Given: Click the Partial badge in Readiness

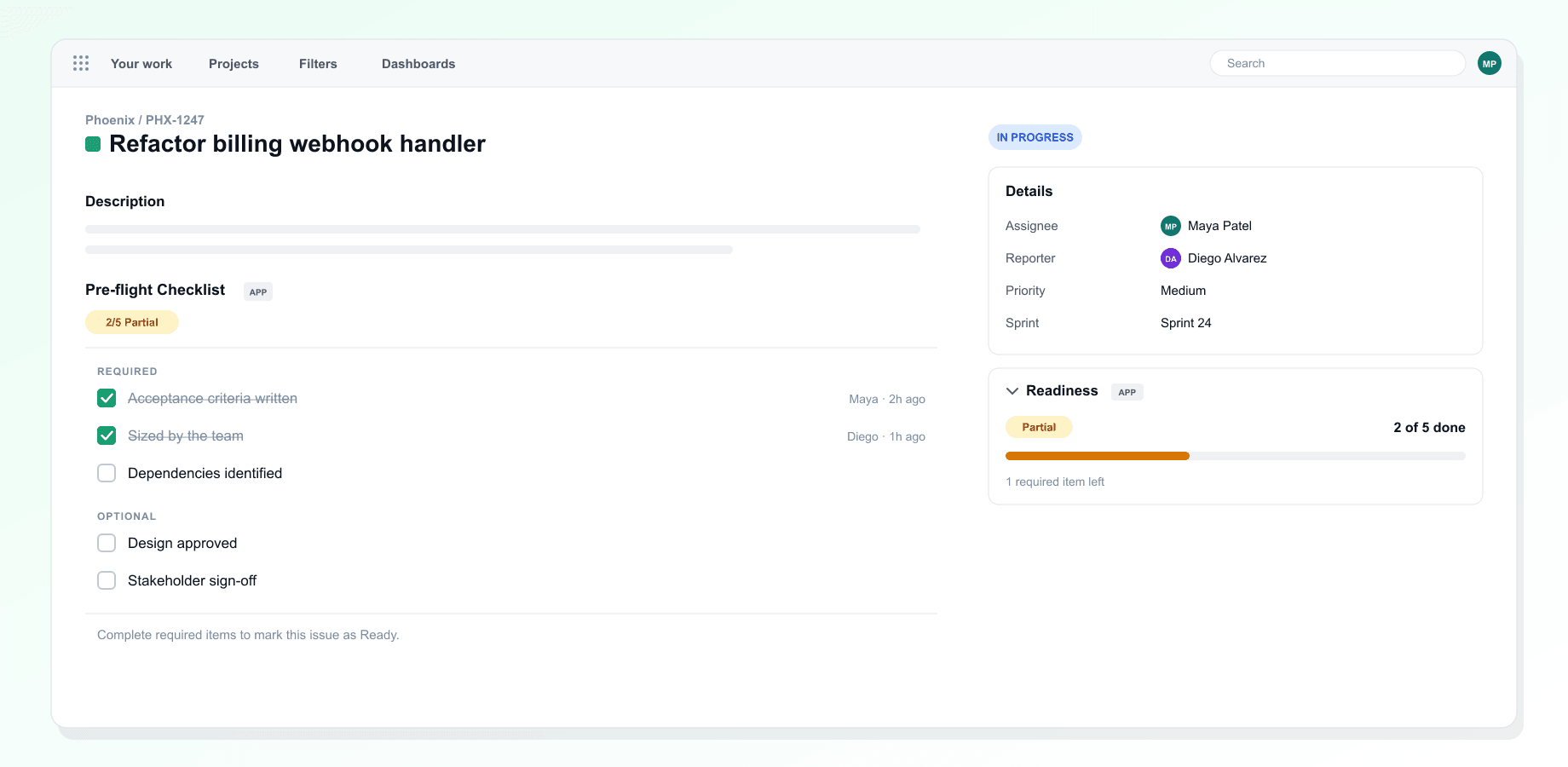Looking at the screenshot, I should [x=1039, y=427].
